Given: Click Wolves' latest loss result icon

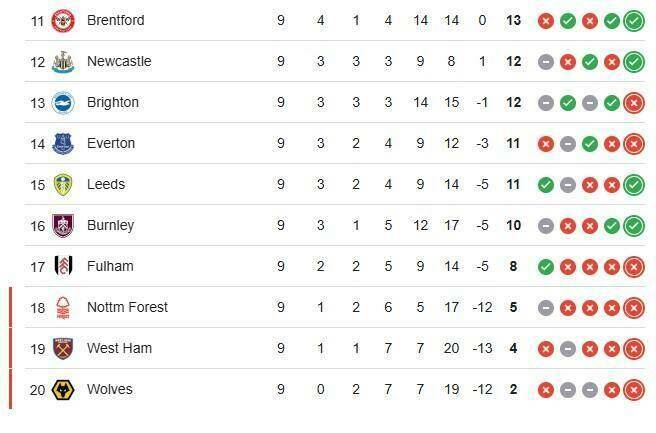Looking at the screenshot, I should 633,389.
